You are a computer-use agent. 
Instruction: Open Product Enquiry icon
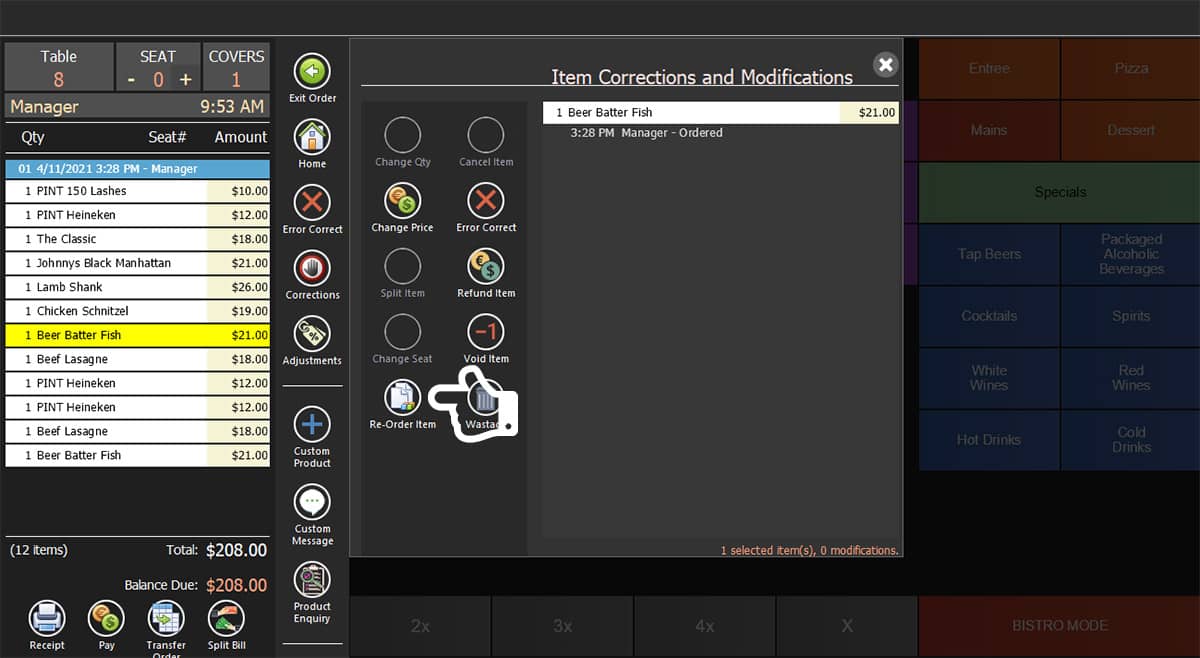pos(312,581)
